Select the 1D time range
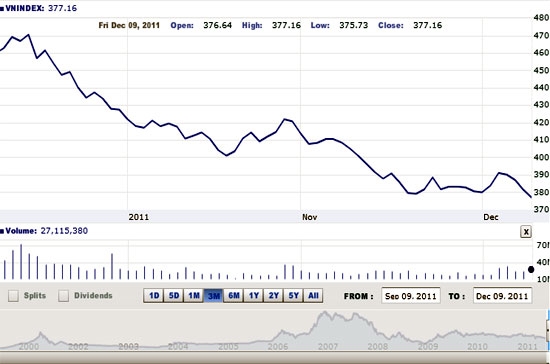The image size is (550, 364). [x=154, y=296]
